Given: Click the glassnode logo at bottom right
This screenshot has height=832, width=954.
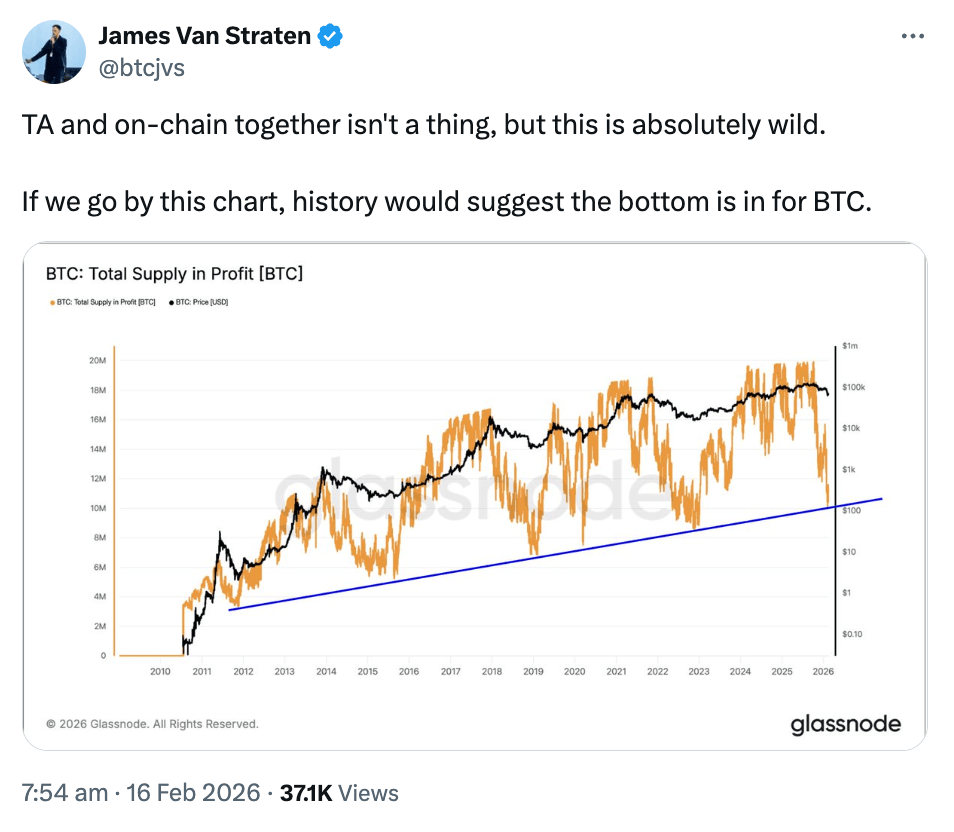Looking at the screenshot, I should tap(845, 723).
